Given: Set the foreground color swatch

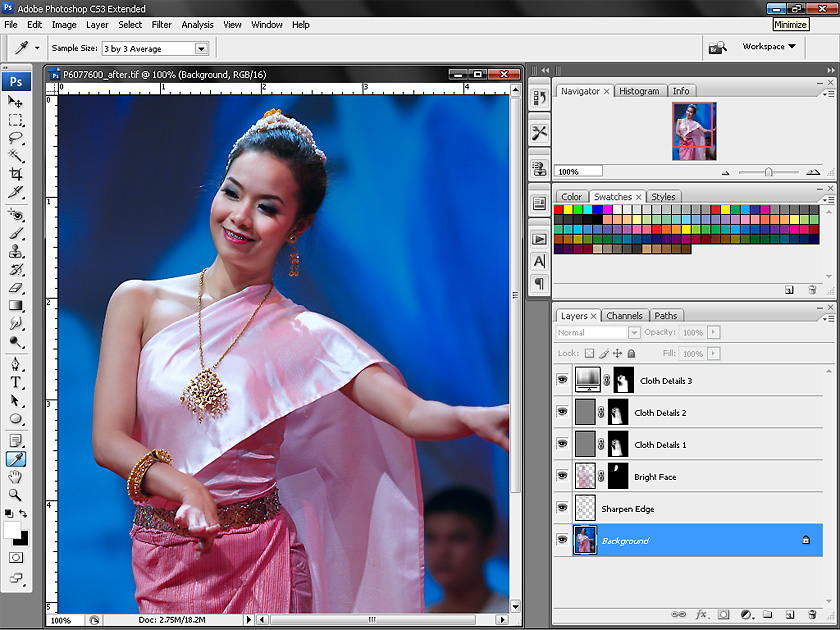Looking at the screenshot, I should [x=12, y=529].
